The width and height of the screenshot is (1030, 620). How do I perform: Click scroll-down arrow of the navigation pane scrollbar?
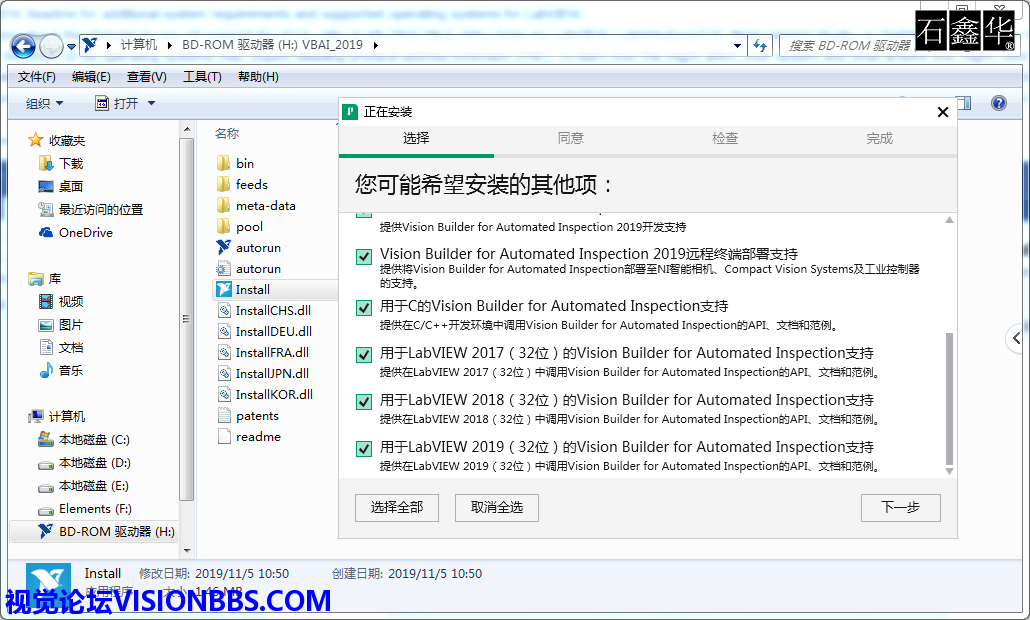coord(187,550)
